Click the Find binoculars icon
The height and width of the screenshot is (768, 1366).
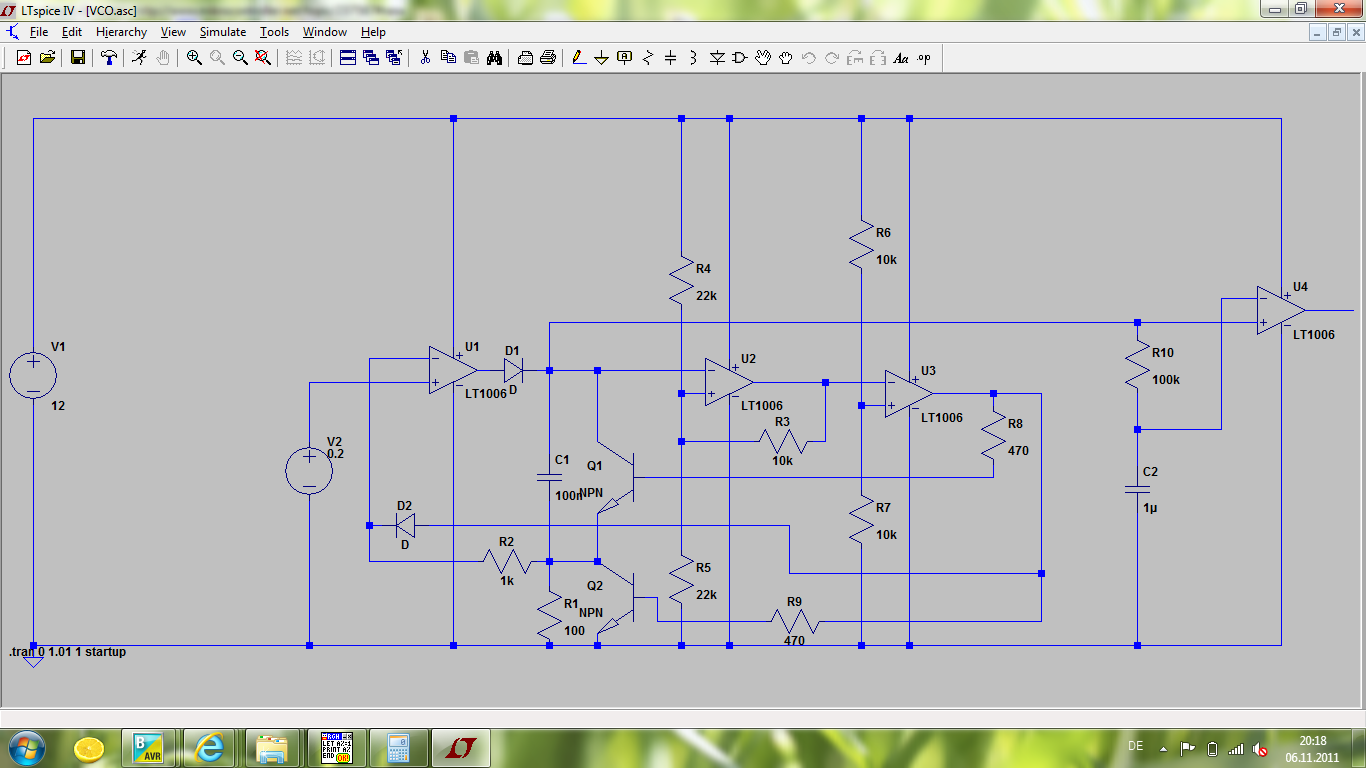coord(494,58)
